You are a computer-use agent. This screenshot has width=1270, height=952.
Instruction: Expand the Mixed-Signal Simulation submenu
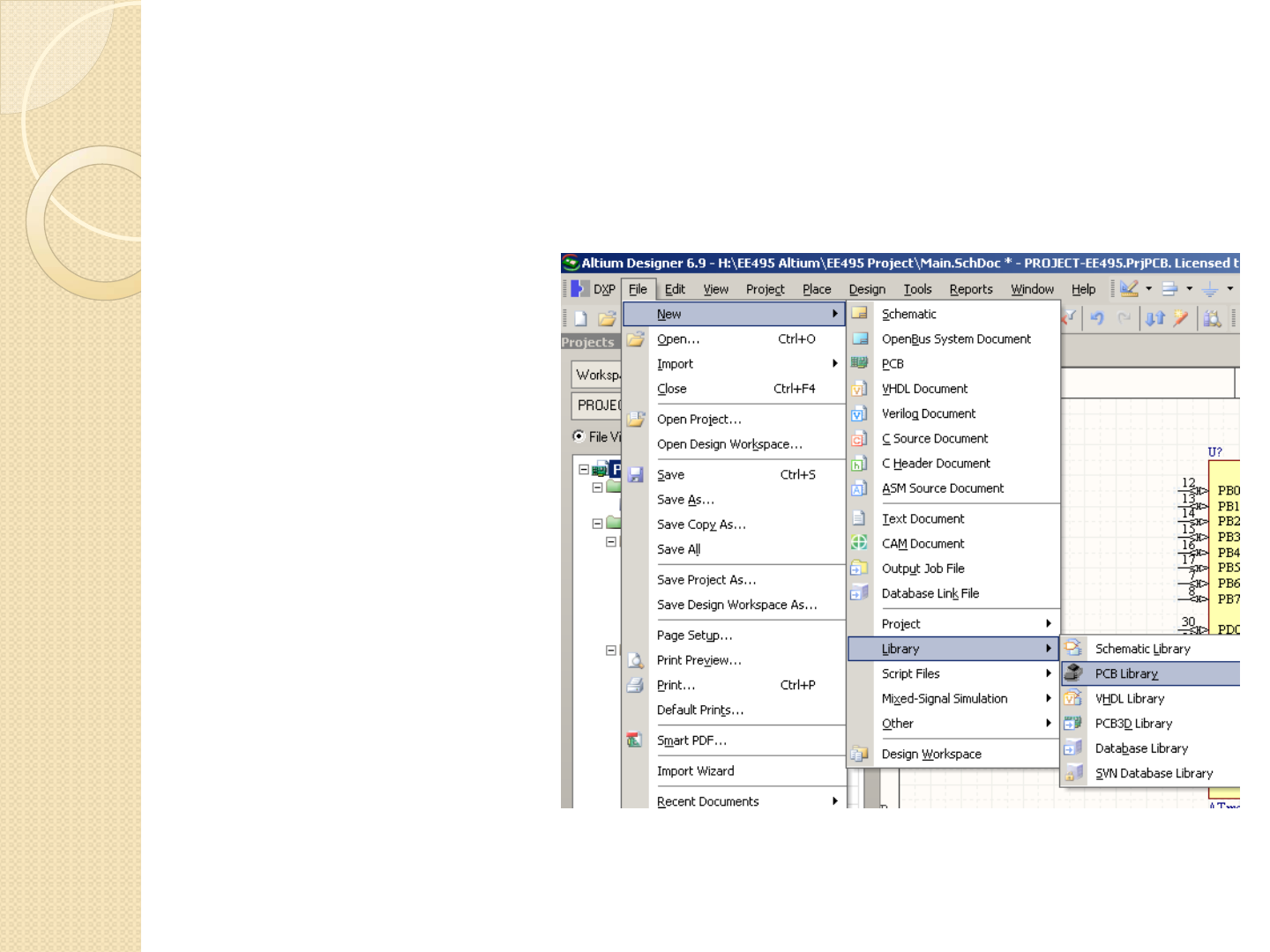(x=953, y=698)
